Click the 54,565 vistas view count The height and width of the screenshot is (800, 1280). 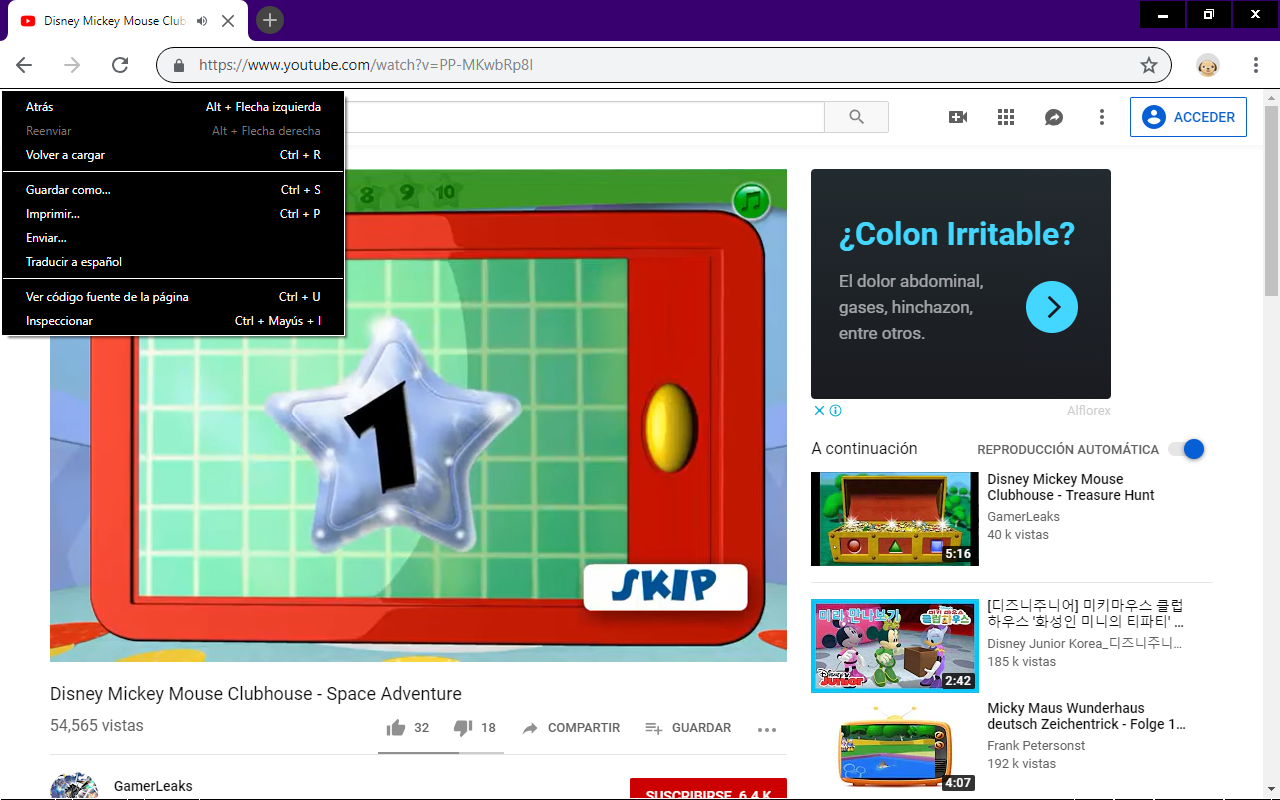(x=97, y=726)
